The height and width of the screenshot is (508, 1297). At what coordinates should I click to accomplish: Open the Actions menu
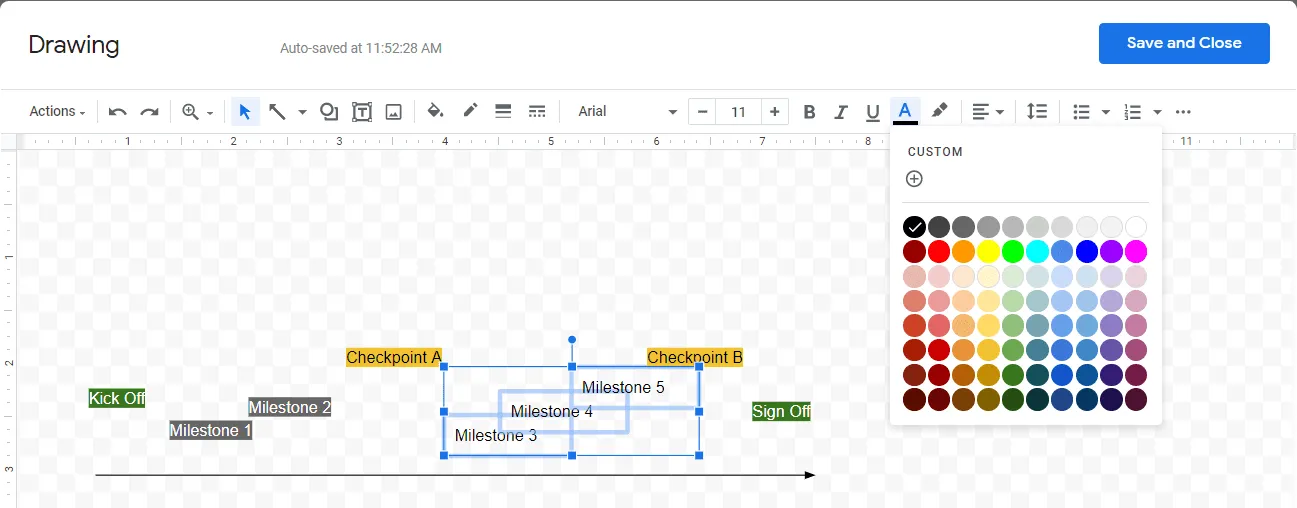pyautogui.click(x=57, y=111)
